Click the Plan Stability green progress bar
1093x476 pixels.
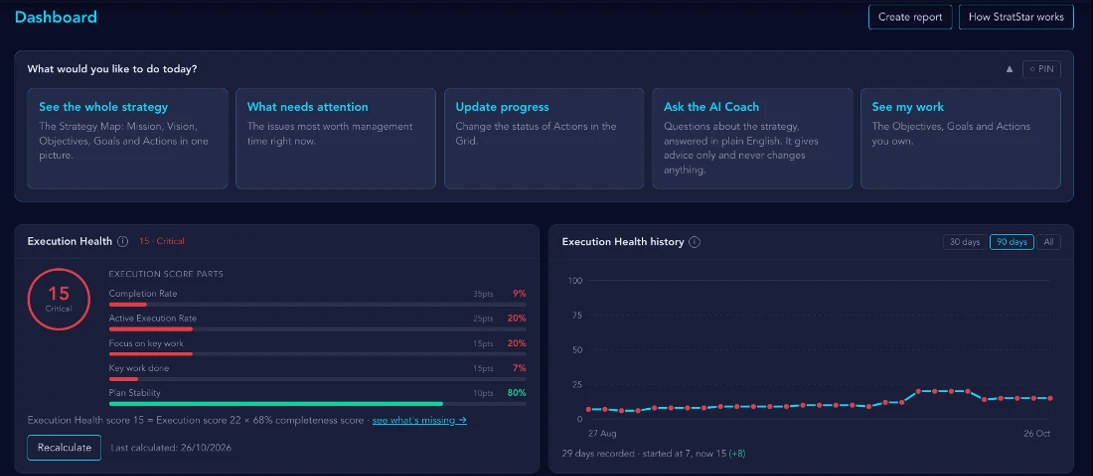[276, 404]
